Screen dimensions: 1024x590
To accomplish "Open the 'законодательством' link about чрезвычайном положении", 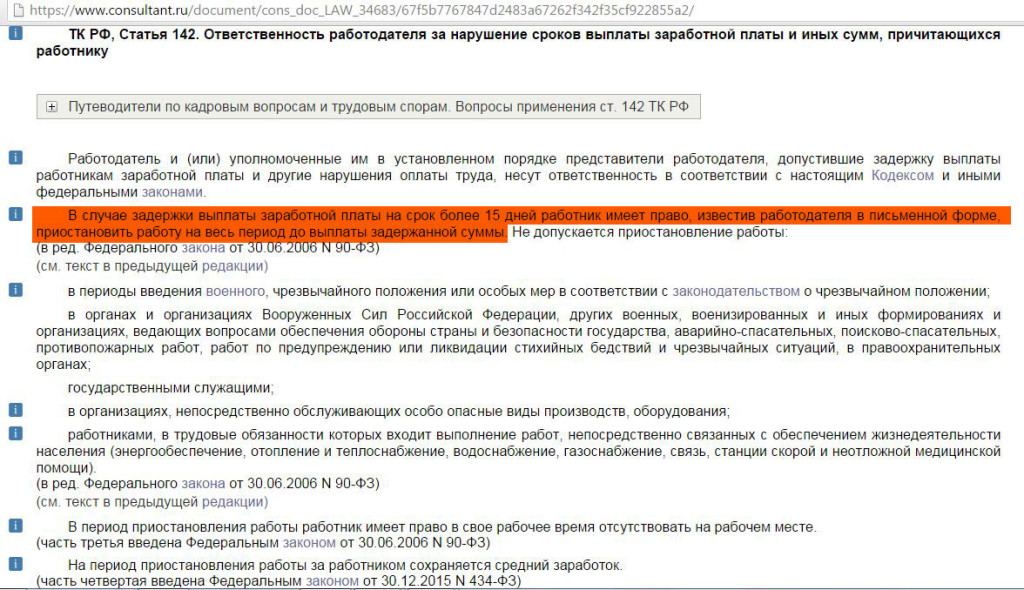I will coord(736,291).
